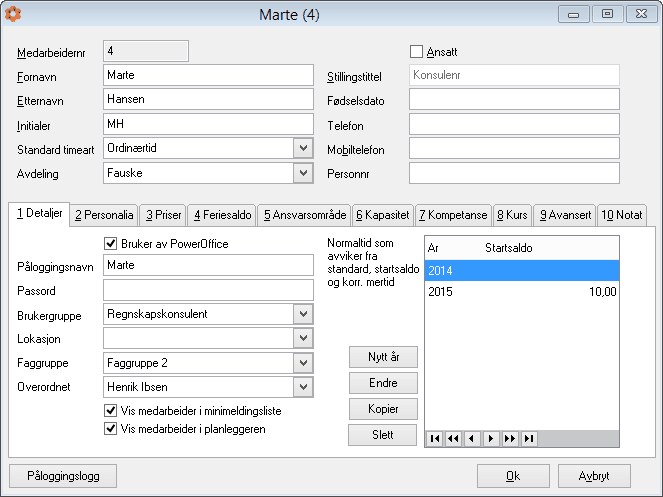Close the Marte window

(641, 14)
